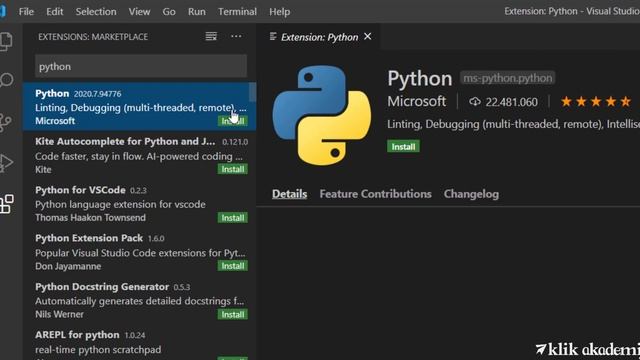Open the Search view in activity bar
This screenshot has width=640, height=360.
(x=6, y=80)
